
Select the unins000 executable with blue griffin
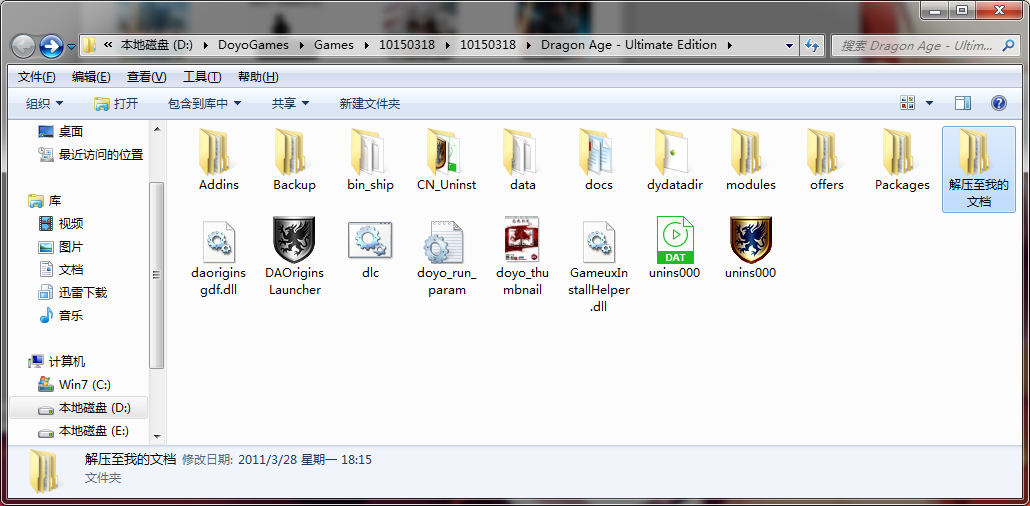click(751, 248)
